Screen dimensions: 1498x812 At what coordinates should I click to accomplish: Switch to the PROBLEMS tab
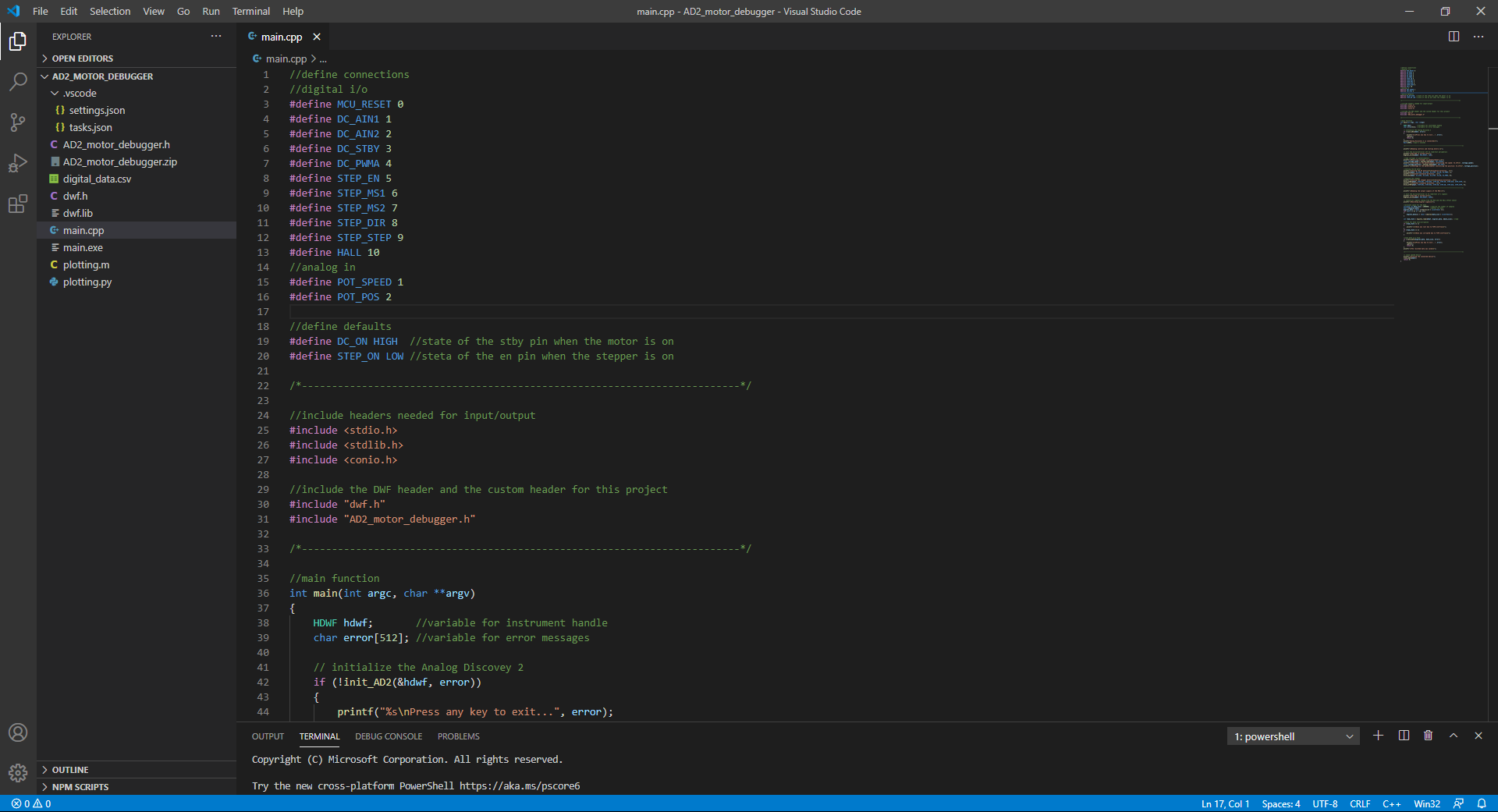coord(459,736)
